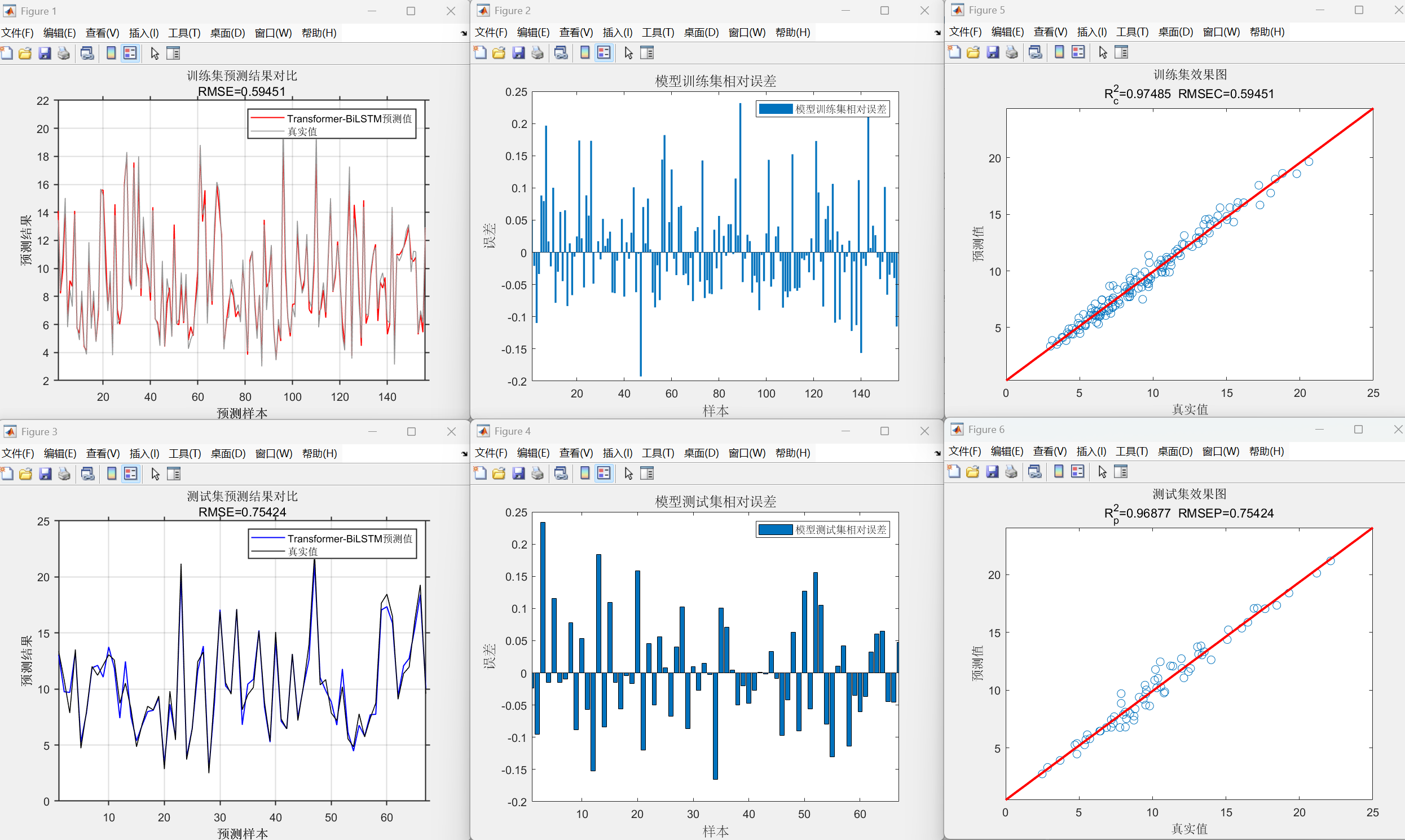Open 查看(V) menu in Figure 3

click(103, 453)
